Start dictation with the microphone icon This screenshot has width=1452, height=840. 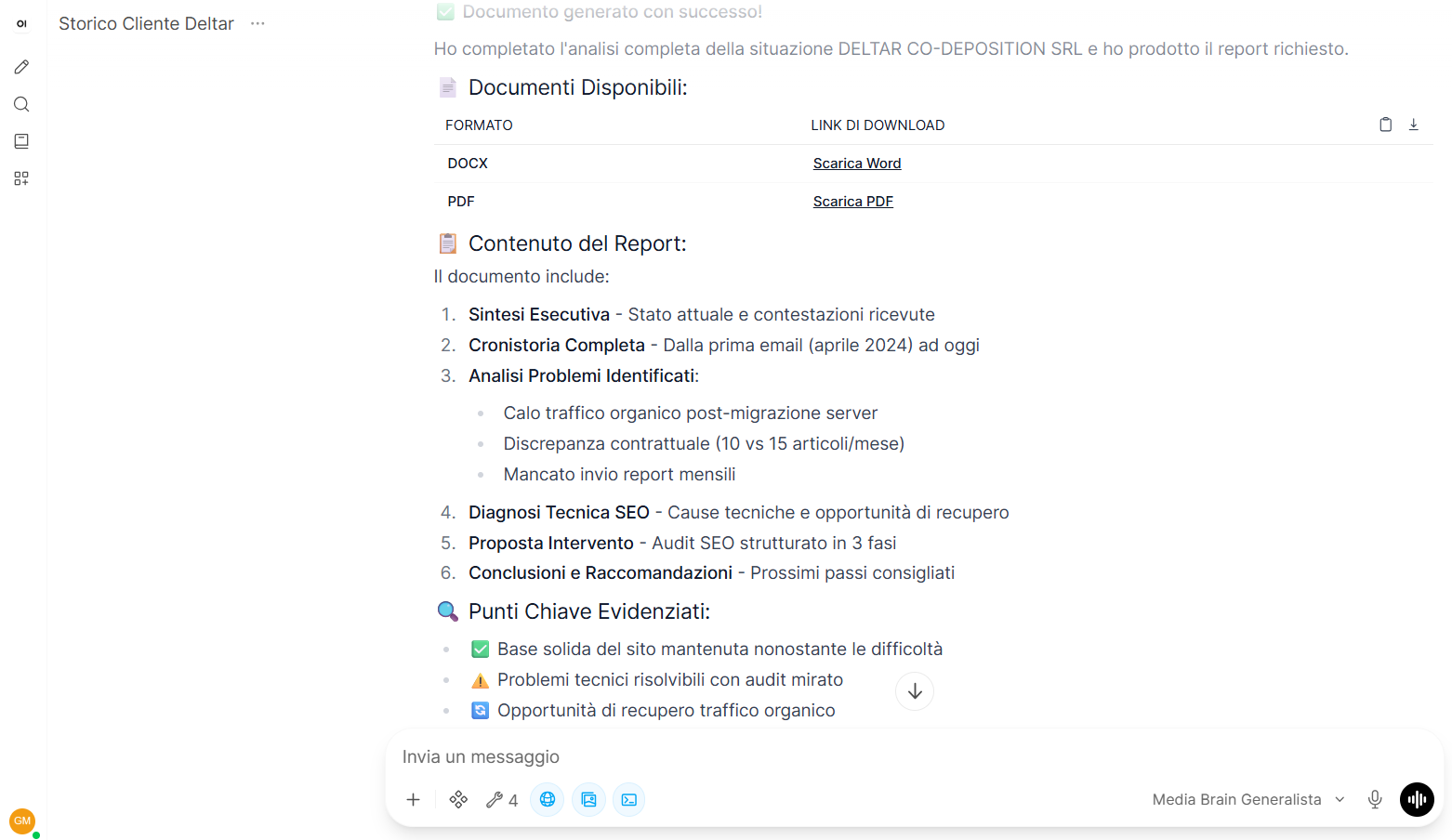tap(1375, 799)
